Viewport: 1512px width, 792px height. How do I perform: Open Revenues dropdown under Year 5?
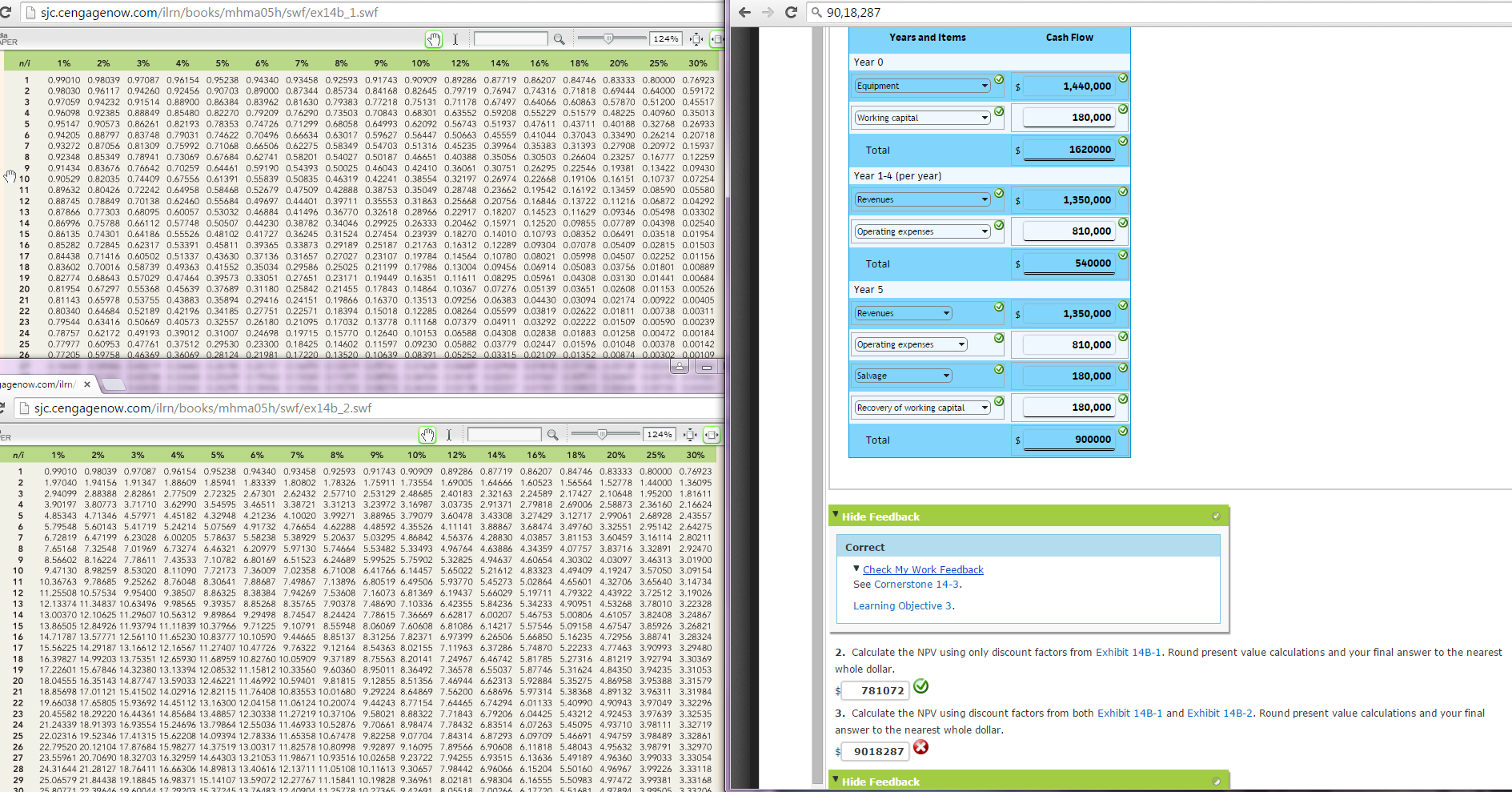pos(904,313)
